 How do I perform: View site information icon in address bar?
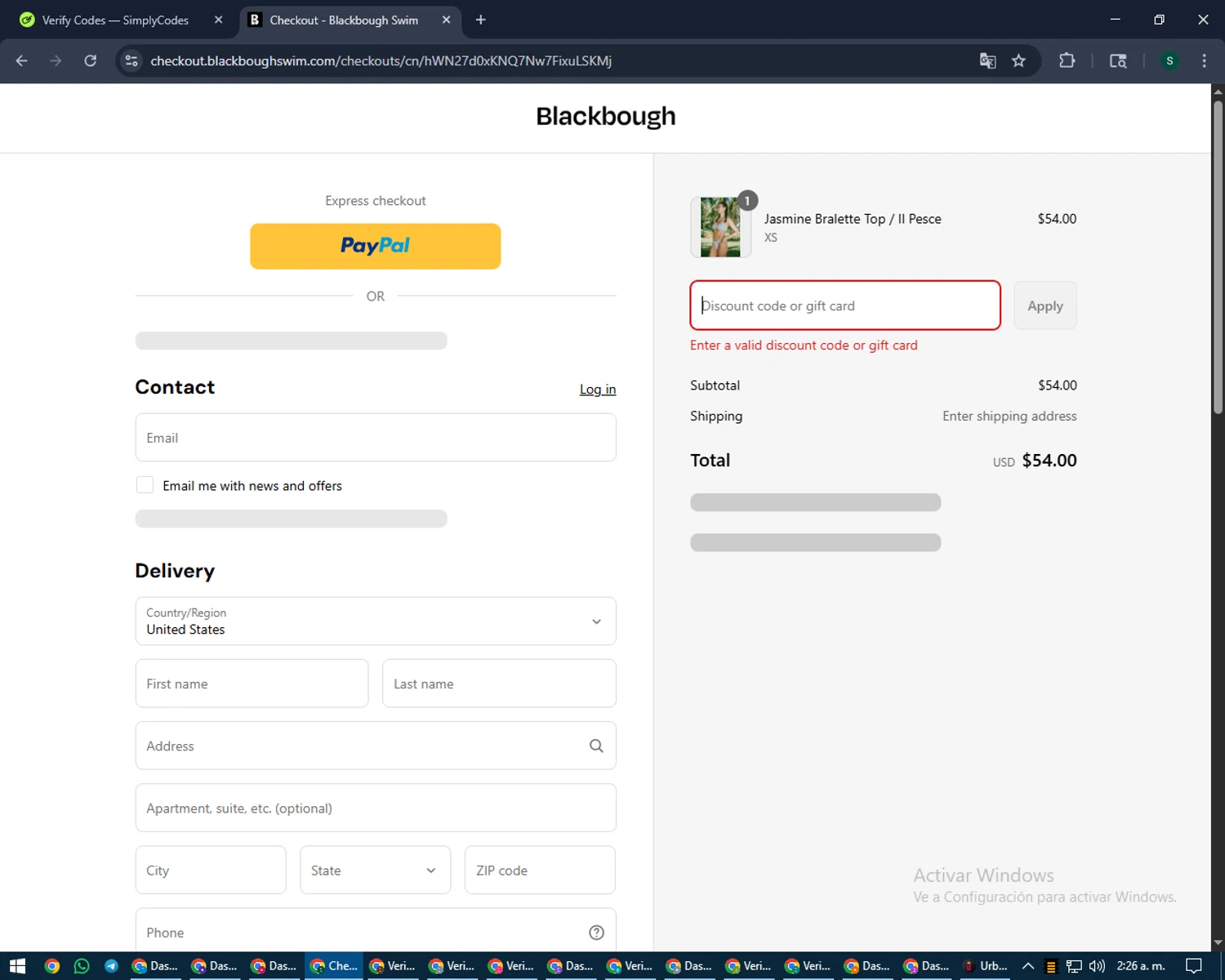(x=131, y=60)
